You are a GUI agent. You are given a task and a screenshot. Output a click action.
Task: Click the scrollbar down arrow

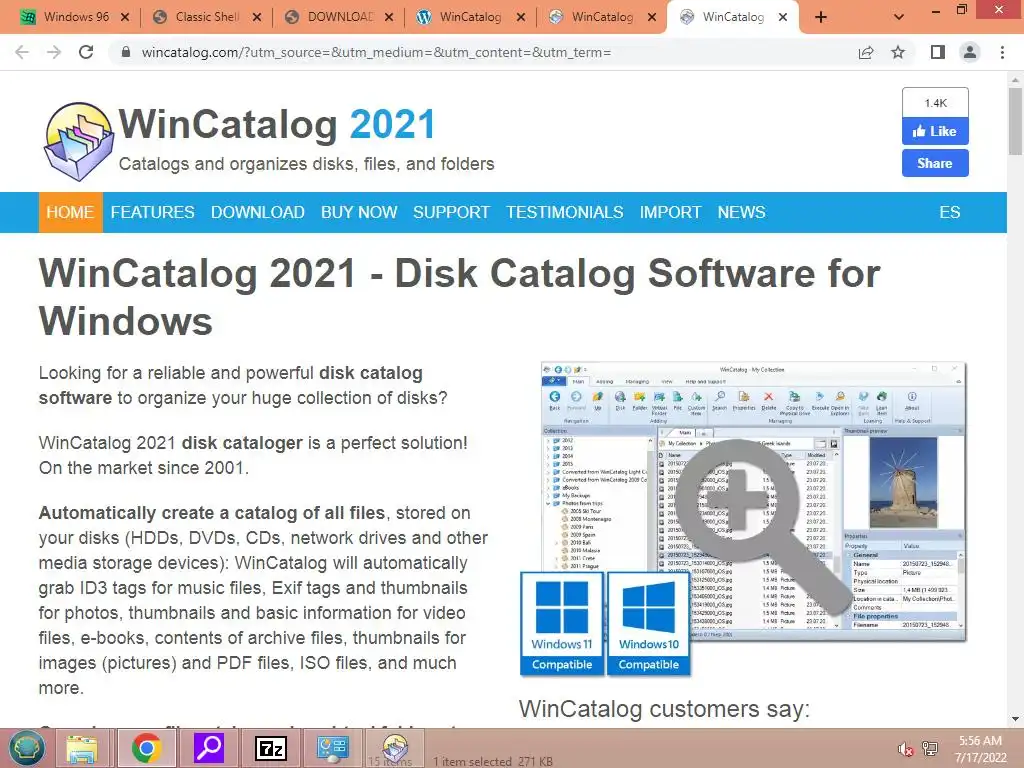tap(1015, 720)
